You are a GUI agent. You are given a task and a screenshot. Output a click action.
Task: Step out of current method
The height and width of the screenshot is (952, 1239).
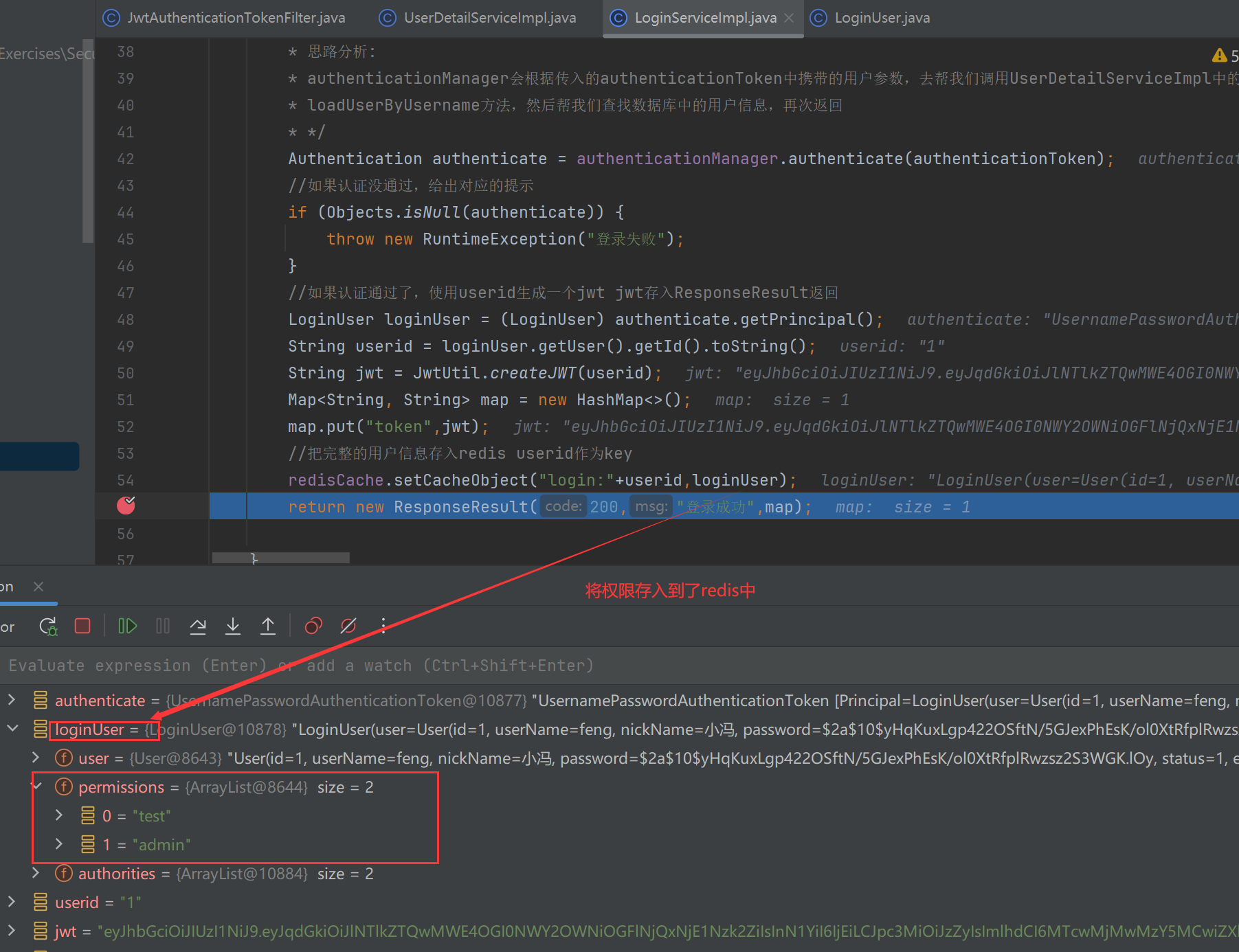[268, 626]
